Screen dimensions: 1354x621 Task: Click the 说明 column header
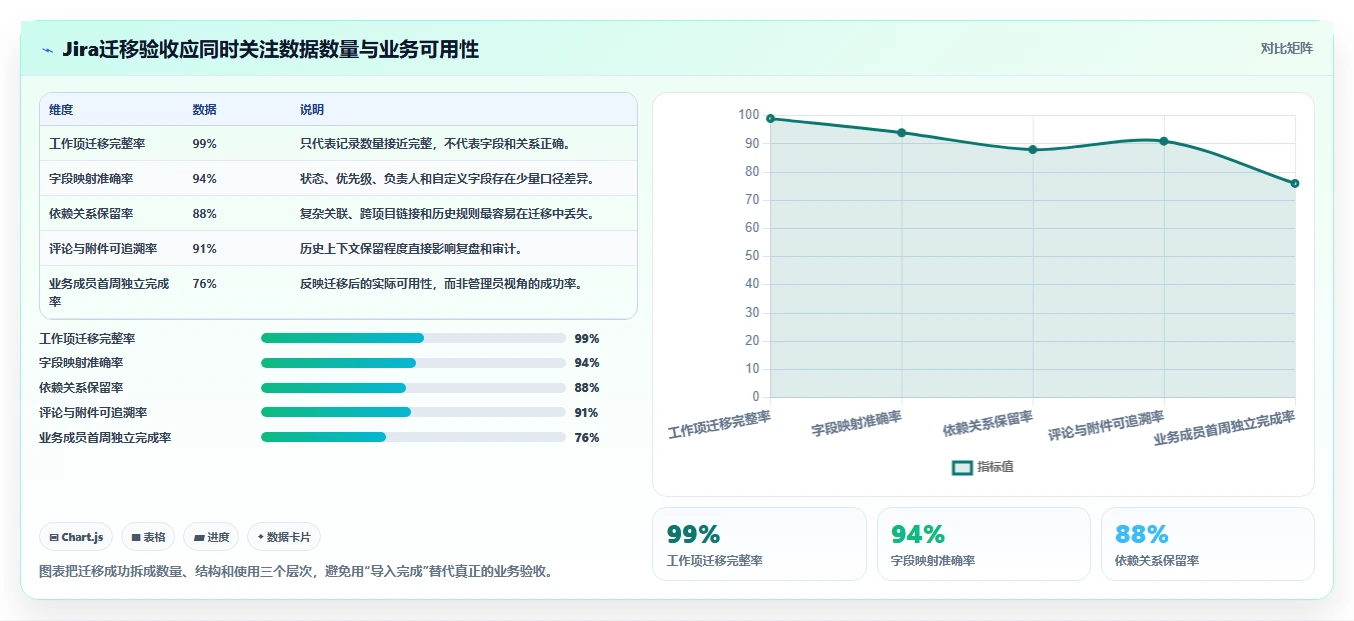click(x=312, y=110)
